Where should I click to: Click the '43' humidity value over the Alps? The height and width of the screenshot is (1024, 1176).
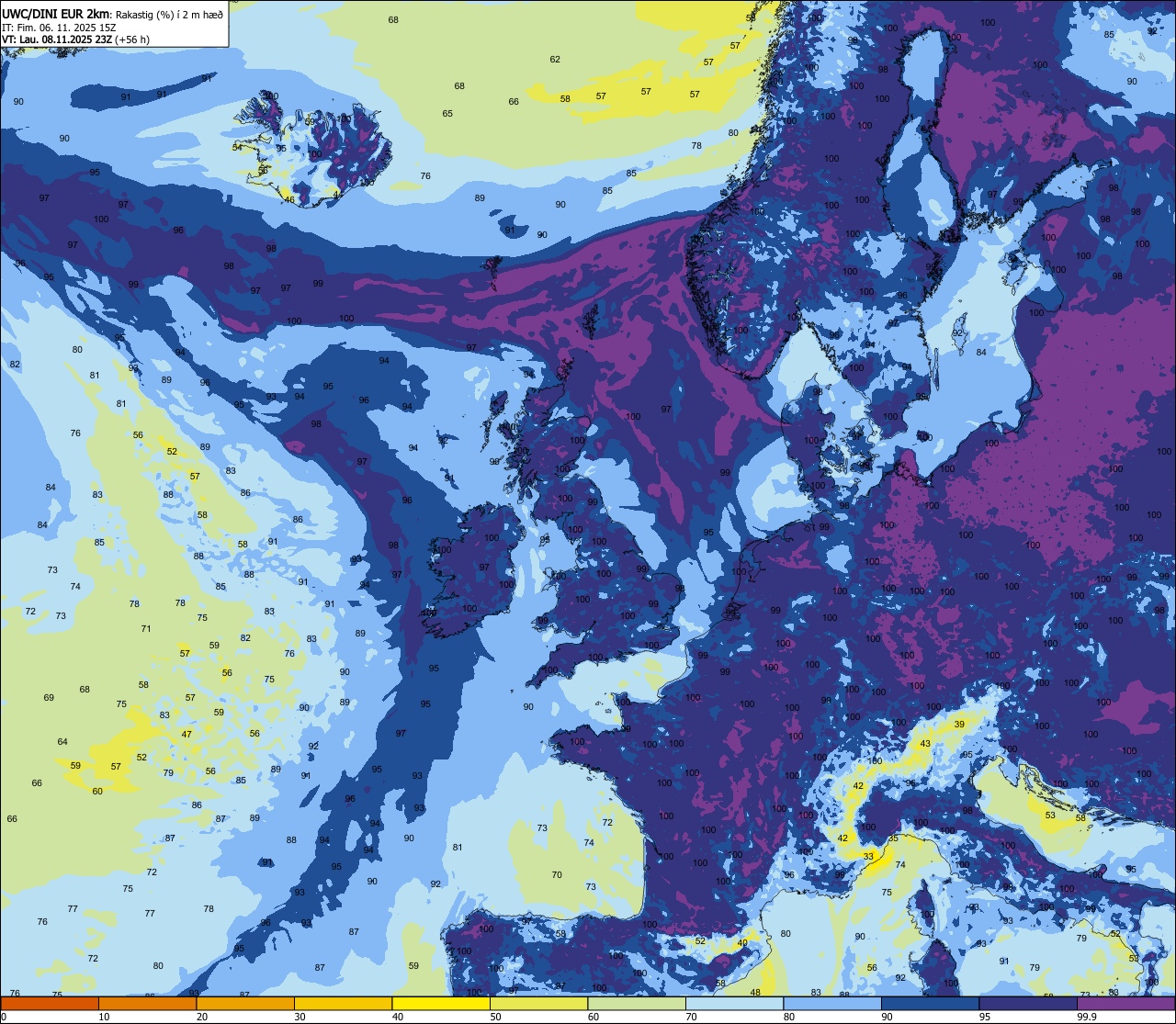(x=925, y=744)
